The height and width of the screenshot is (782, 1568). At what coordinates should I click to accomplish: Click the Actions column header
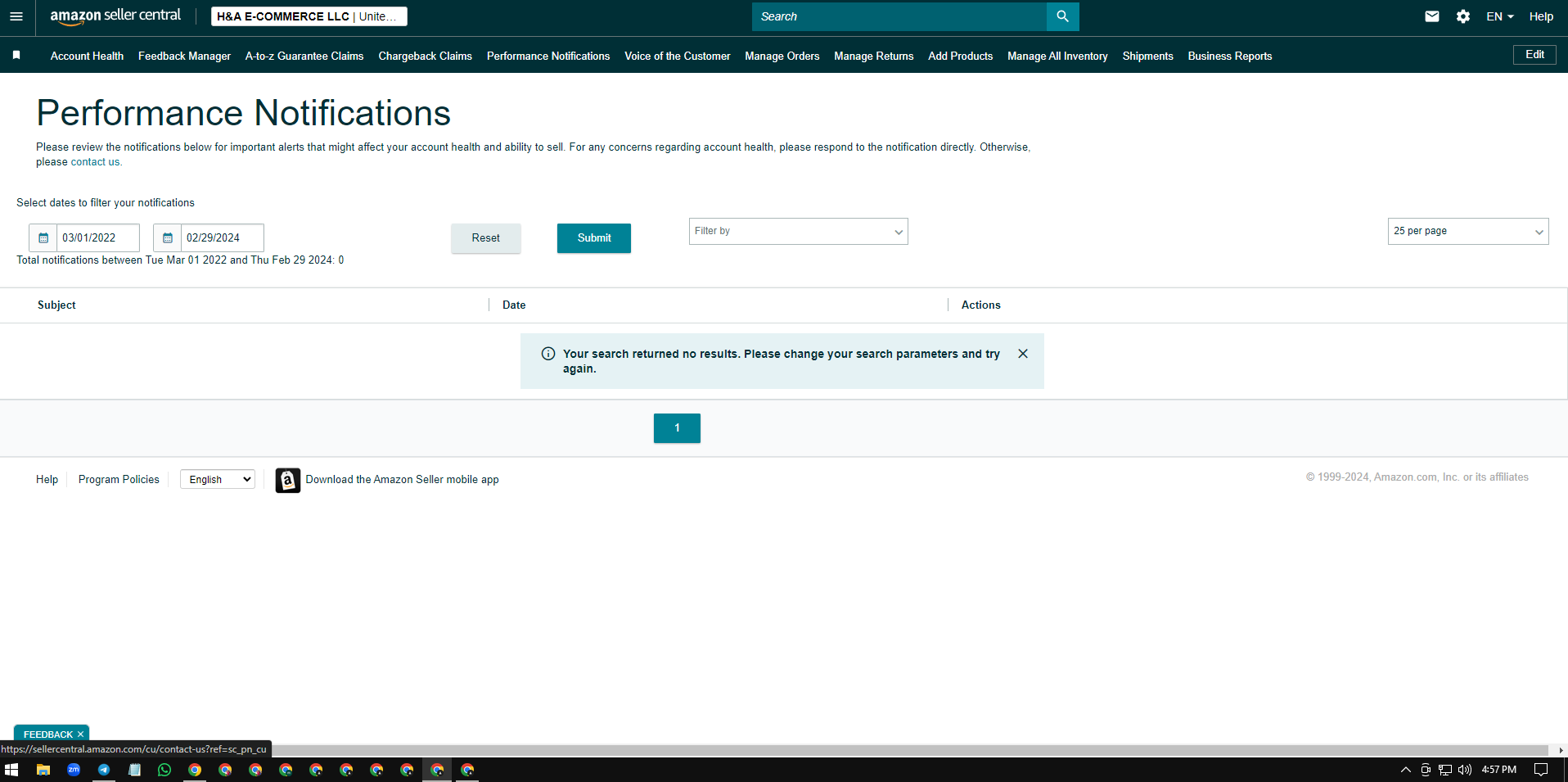pos(980,305)
